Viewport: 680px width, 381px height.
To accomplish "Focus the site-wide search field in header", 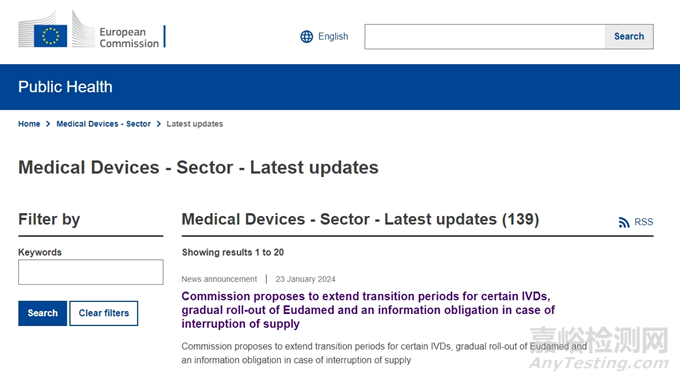I will pyautogui.click(x=485, y=37).
